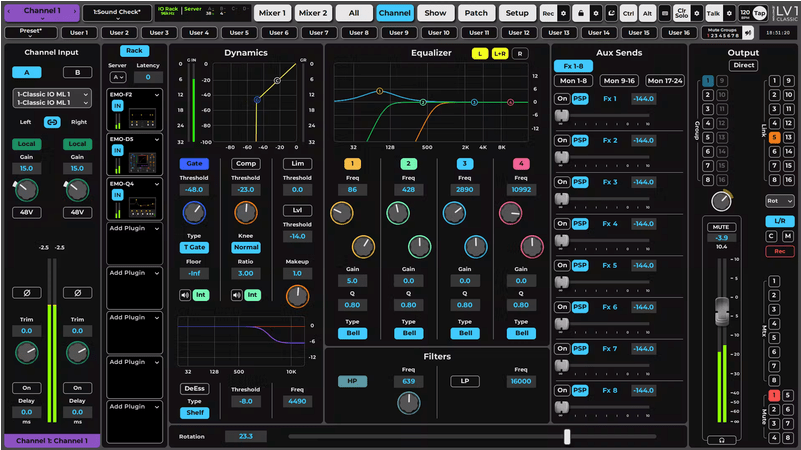Toggle the EMO-Q4 IN button

(x=117, y=195)
